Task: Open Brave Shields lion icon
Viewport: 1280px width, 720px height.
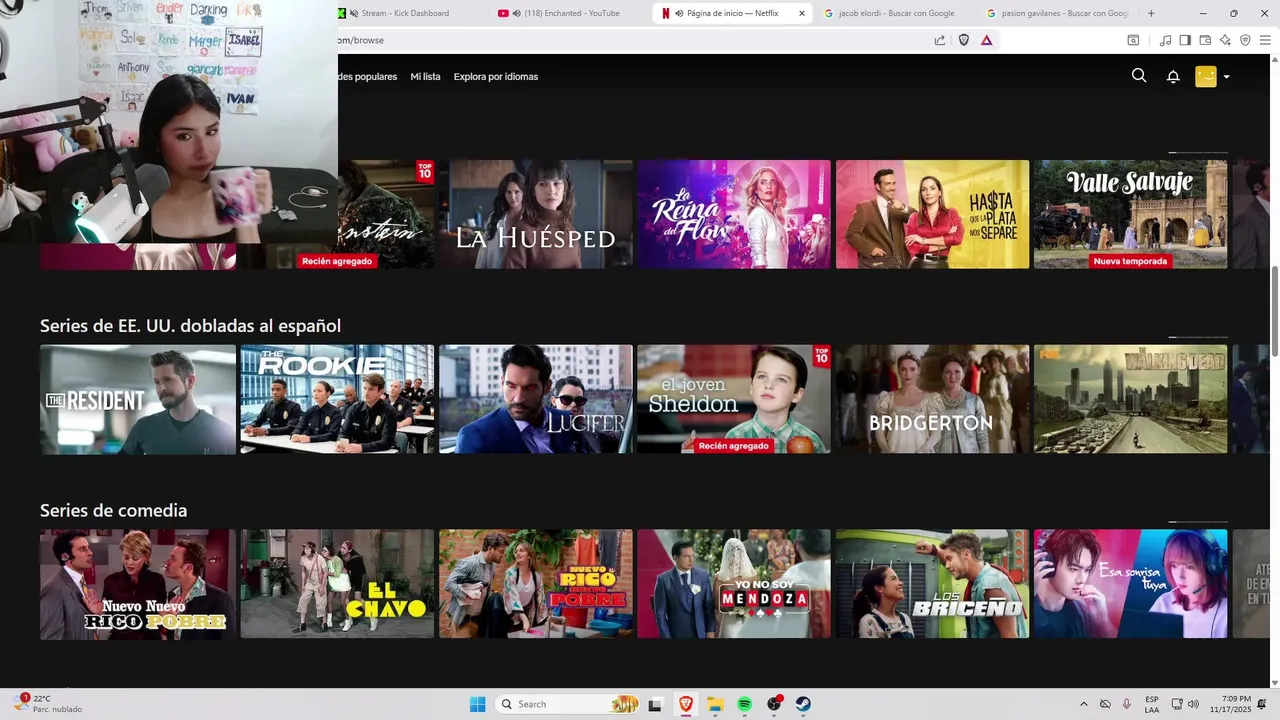Action: click(964, 40)
